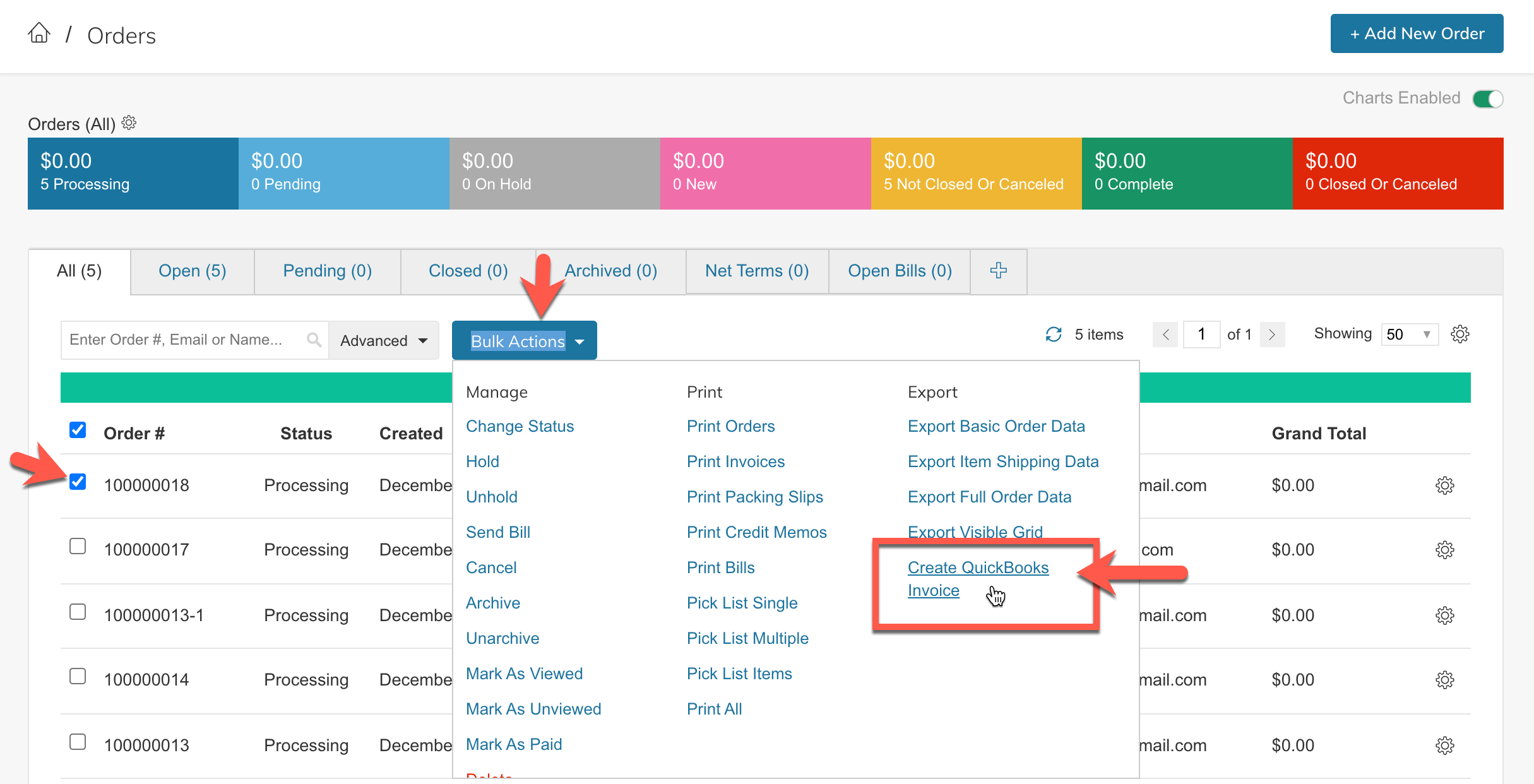Image resolution: width=1534 pixels, height=784 pixels.
Task: Click the home icon in breadcrumb
Action: coord(39,33)
